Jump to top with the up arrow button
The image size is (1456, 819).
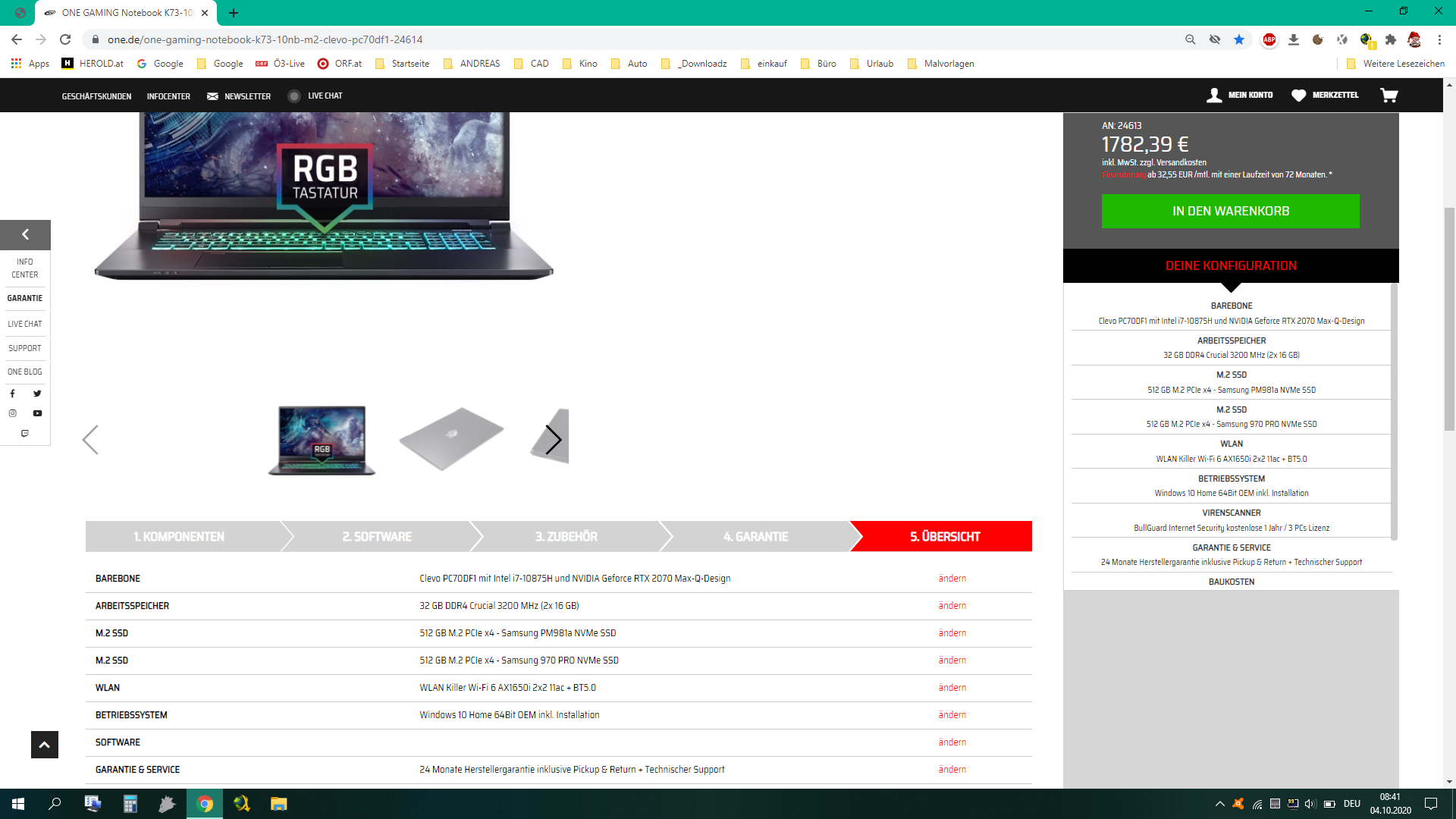click(x=44, y=745)
